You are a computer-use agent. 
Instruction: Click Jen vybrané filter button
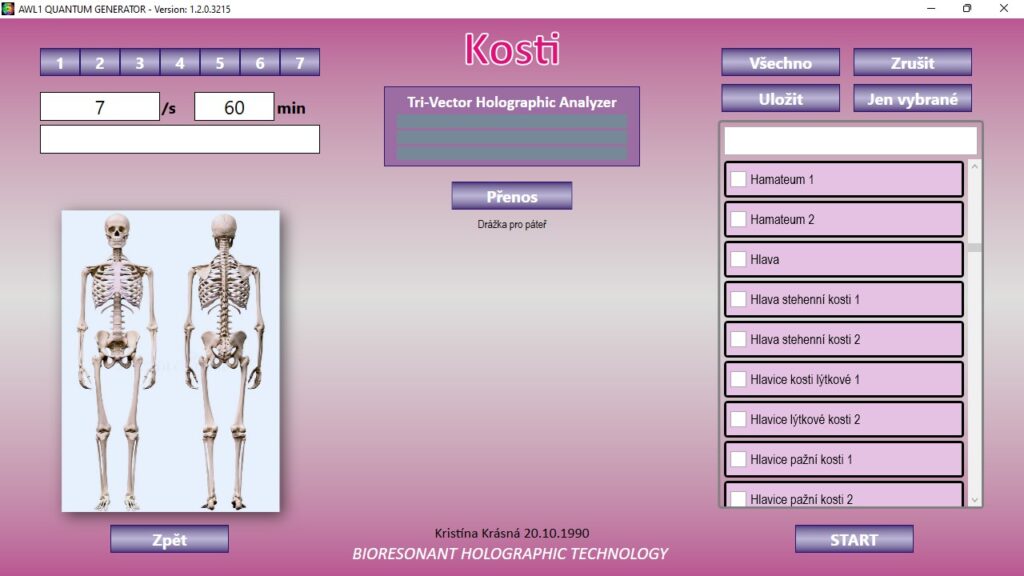click(x=912, y=99)
